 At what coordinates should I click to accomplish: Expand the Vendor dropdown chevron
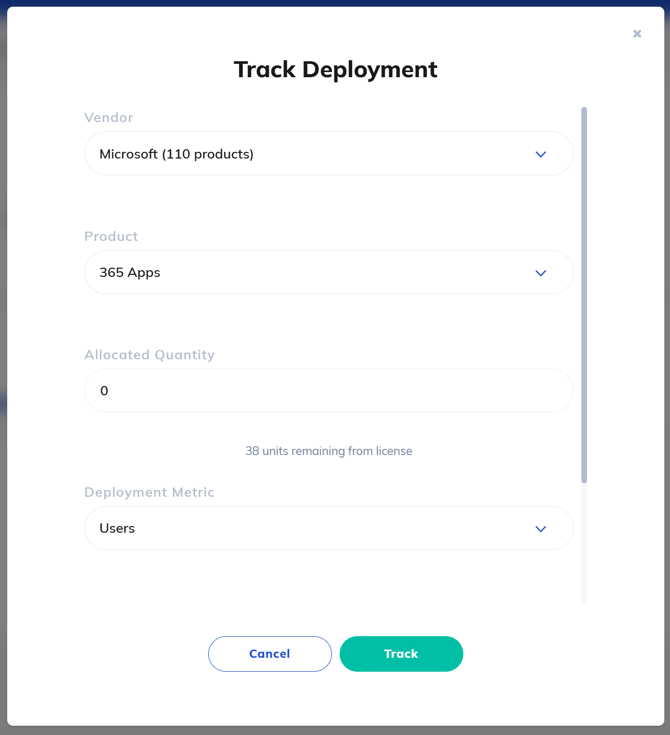tap(540, 154)
